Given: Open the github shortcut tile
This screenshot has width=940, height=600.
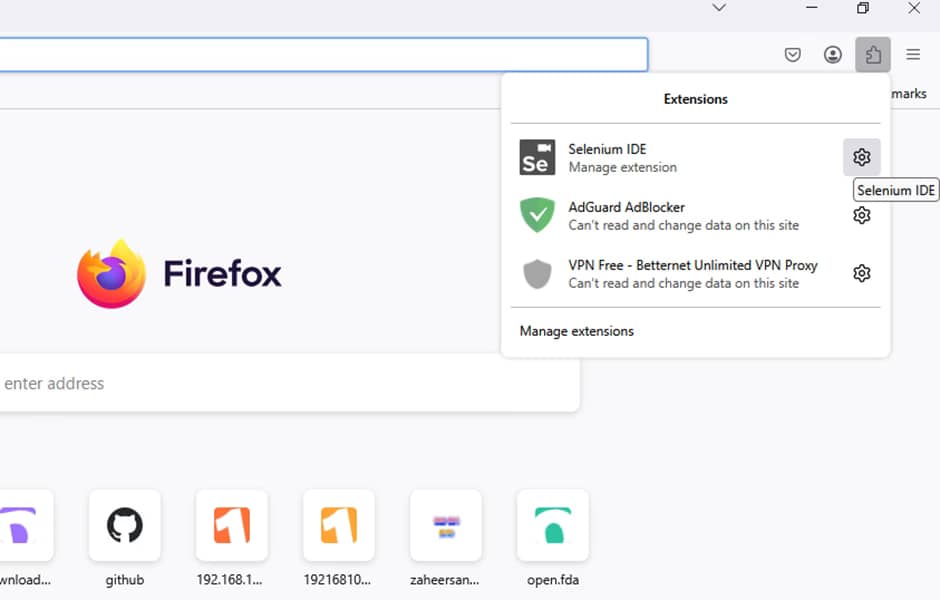Looking at the screenshot, I should coord(125,526).
